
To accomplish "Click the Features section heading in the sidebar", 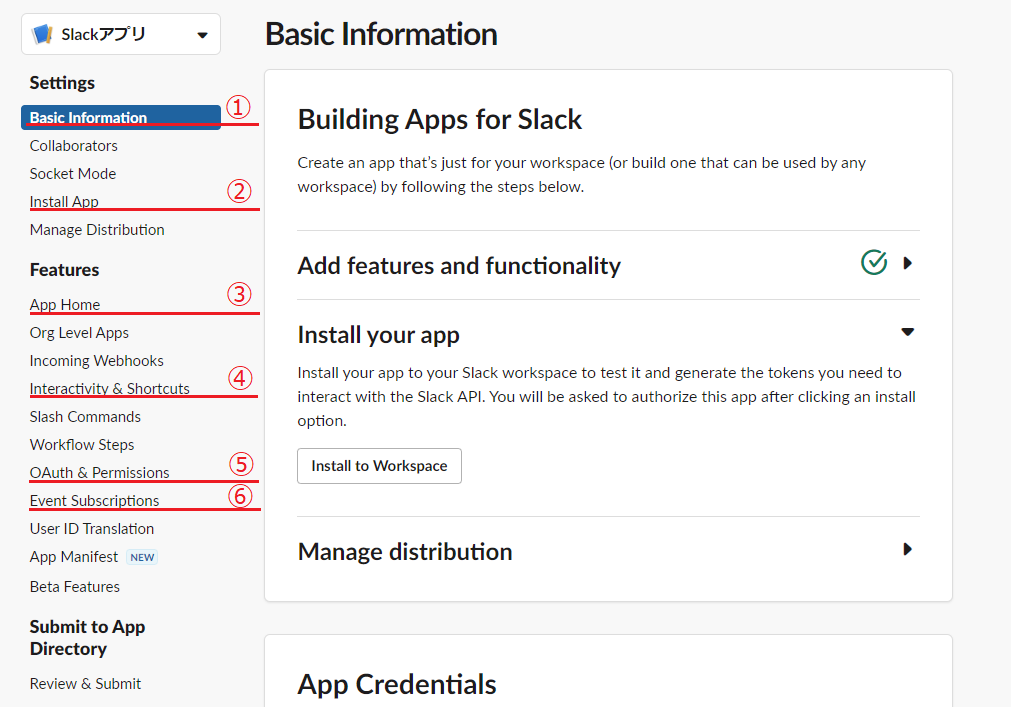I will tap(64, 269).
